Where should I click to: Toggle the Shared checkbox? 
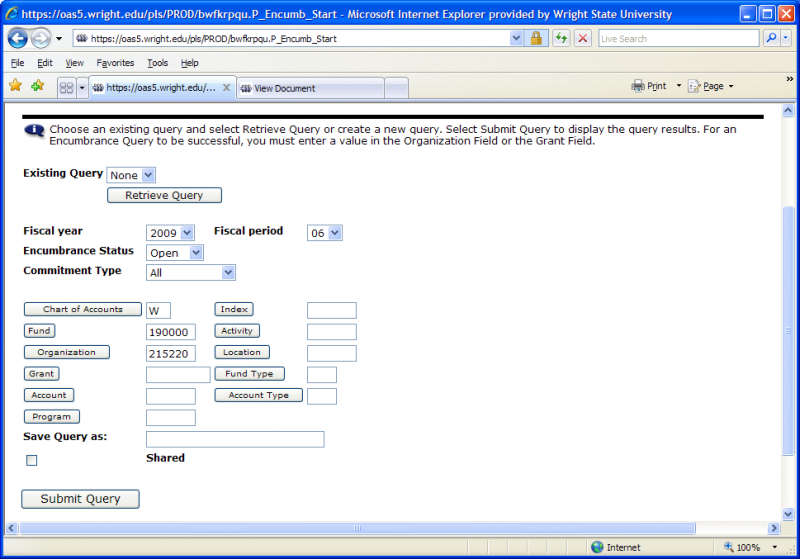point(32,460)
